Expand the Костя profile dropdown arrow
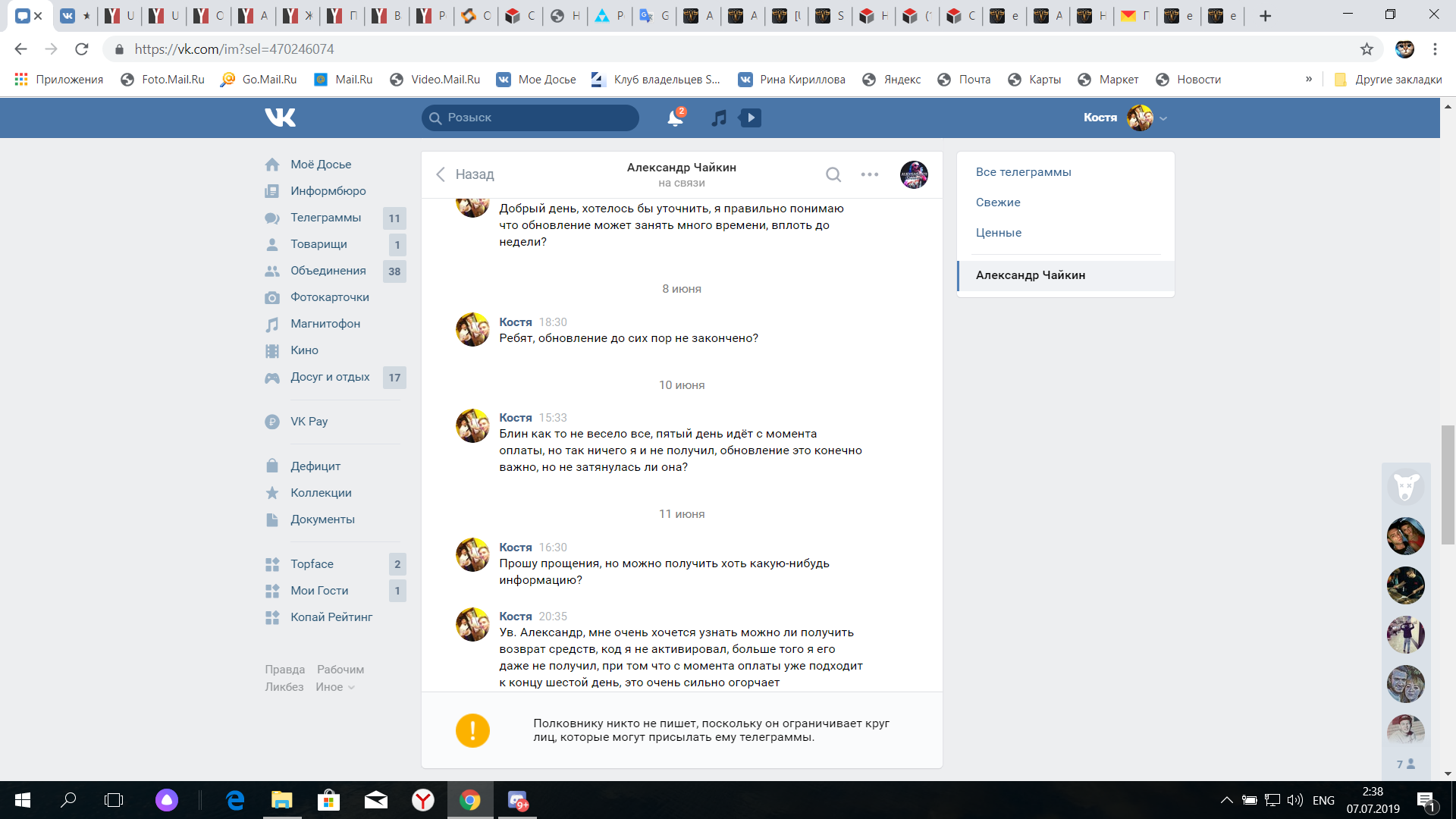This screenshot has width=1456, height=819. pyautogui.click(x=1163, y=118)
